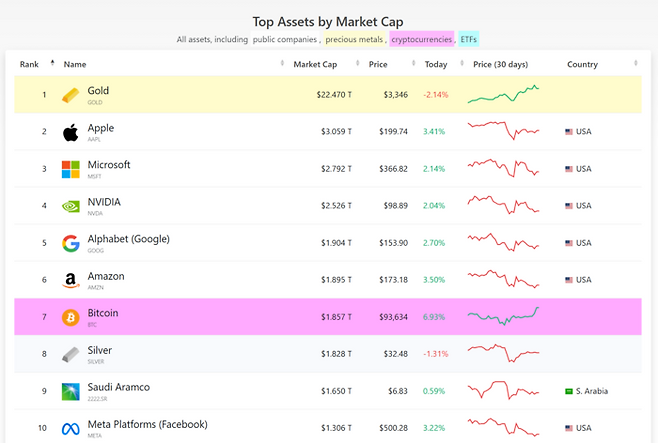This screenshot has width=658, height=443.
Task: Click the Amazon logo icon
Action: coord(70,281)
